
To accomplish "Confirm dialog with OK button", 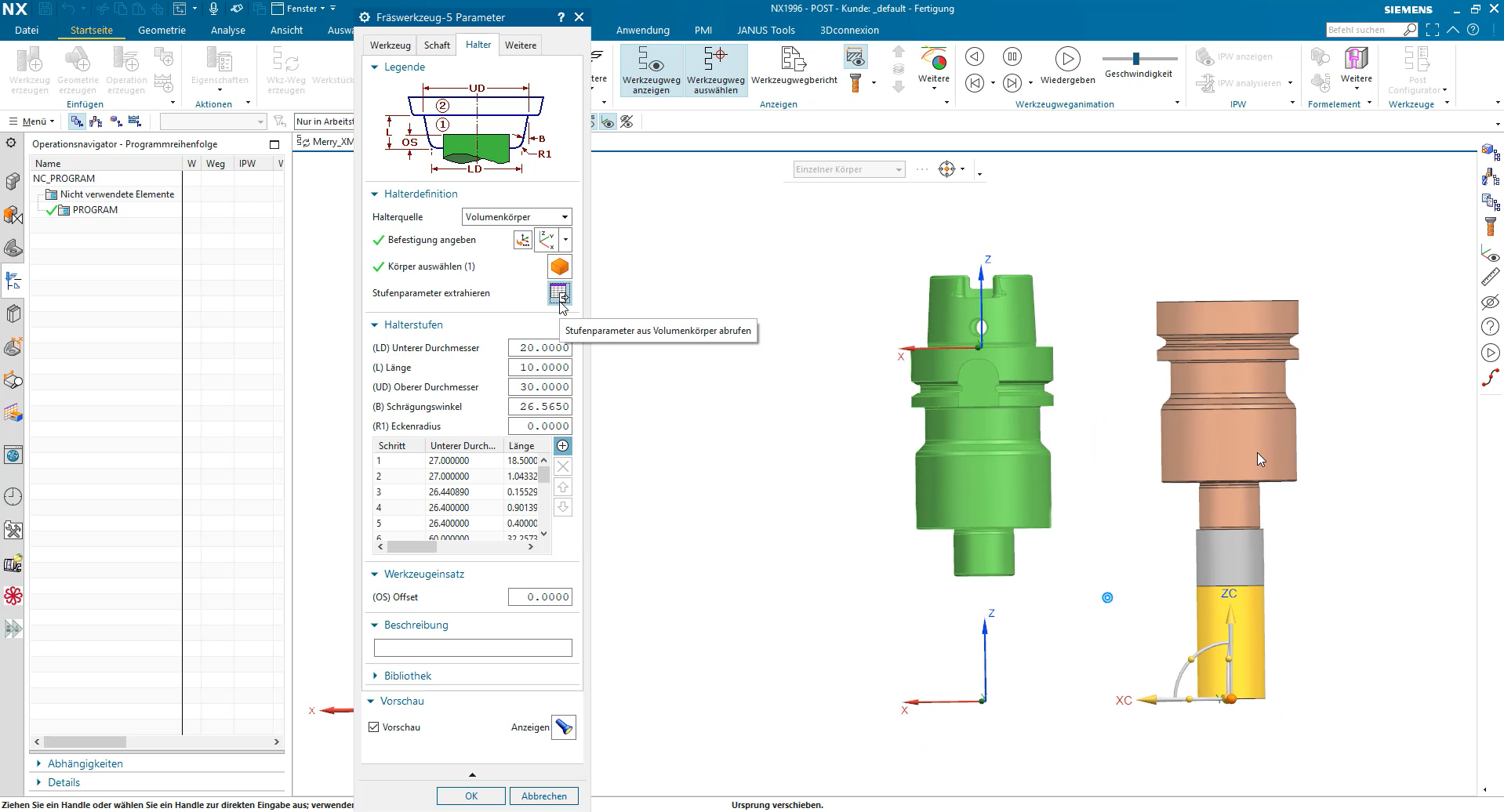I will (x=471, y=796).
